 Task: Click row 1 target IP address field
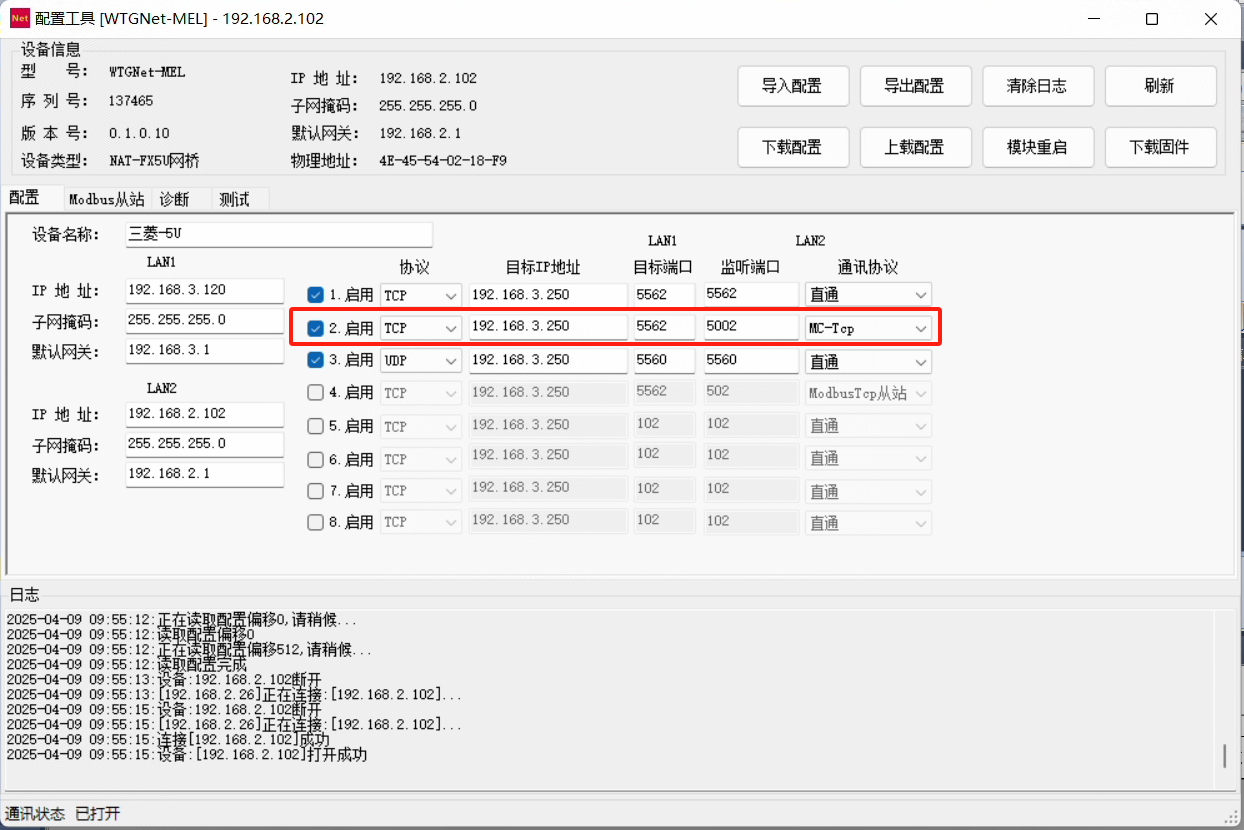point(548,294)
